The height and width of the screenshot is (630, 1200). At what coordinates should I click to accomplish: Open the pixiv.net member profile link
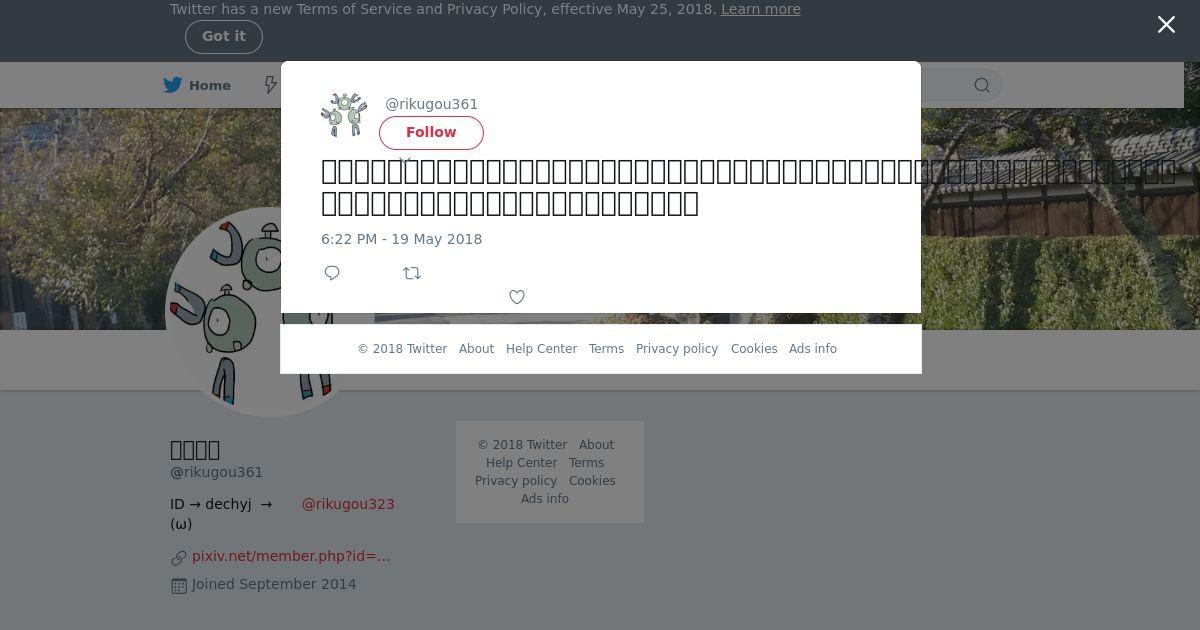[291, 556]
